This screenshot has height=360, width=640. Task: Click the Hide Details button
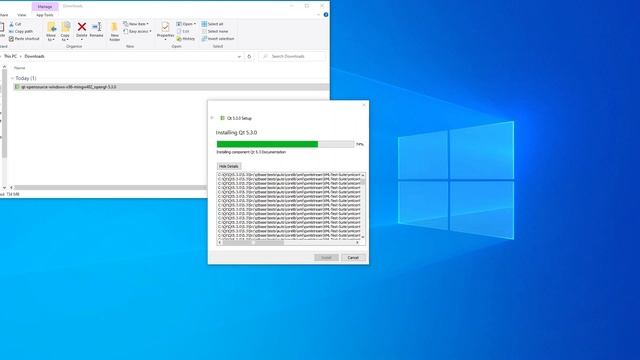229,166
